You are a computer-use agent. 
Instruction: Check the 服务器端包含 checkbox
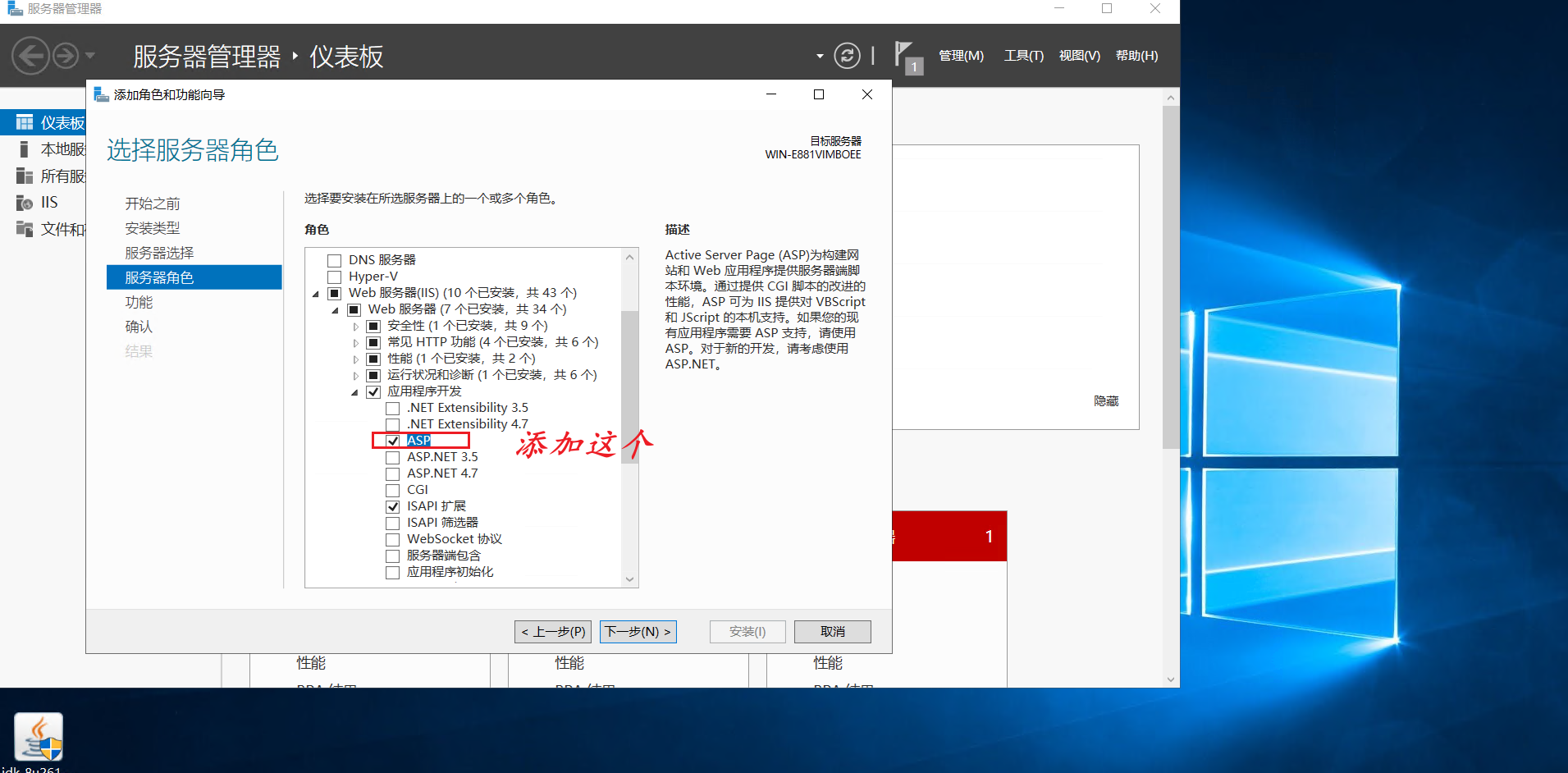pos(393,556)
